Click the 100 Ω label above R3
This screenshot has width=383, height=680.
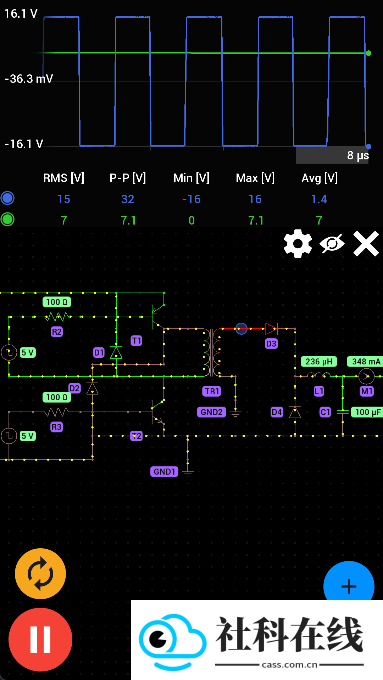pyautogui.click(x=57, y=397)
